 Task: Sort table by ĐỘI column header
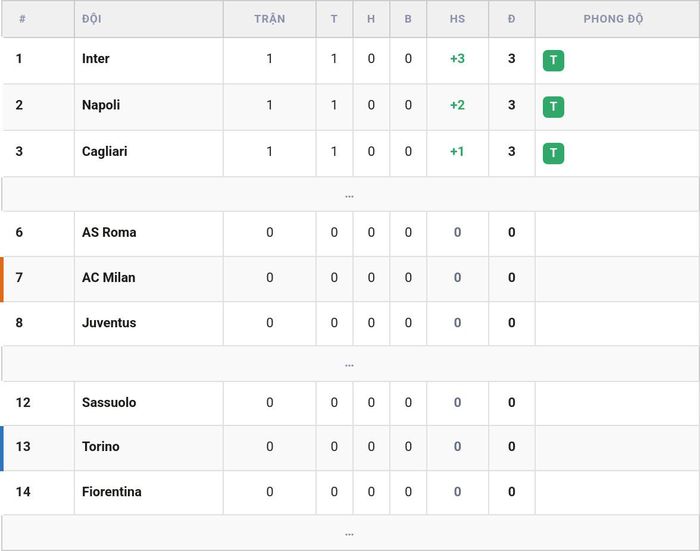pyautogui.click(x=92, y=19)
